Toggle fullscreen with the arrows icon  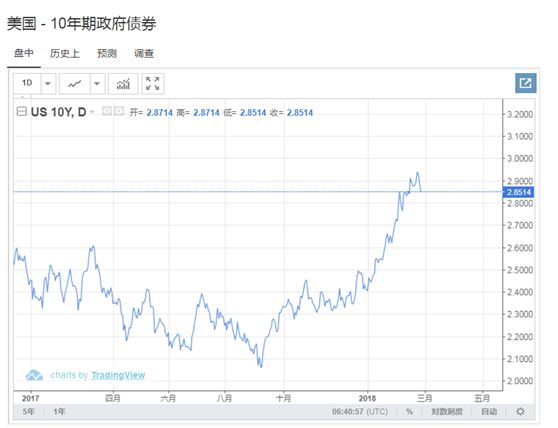153,84
